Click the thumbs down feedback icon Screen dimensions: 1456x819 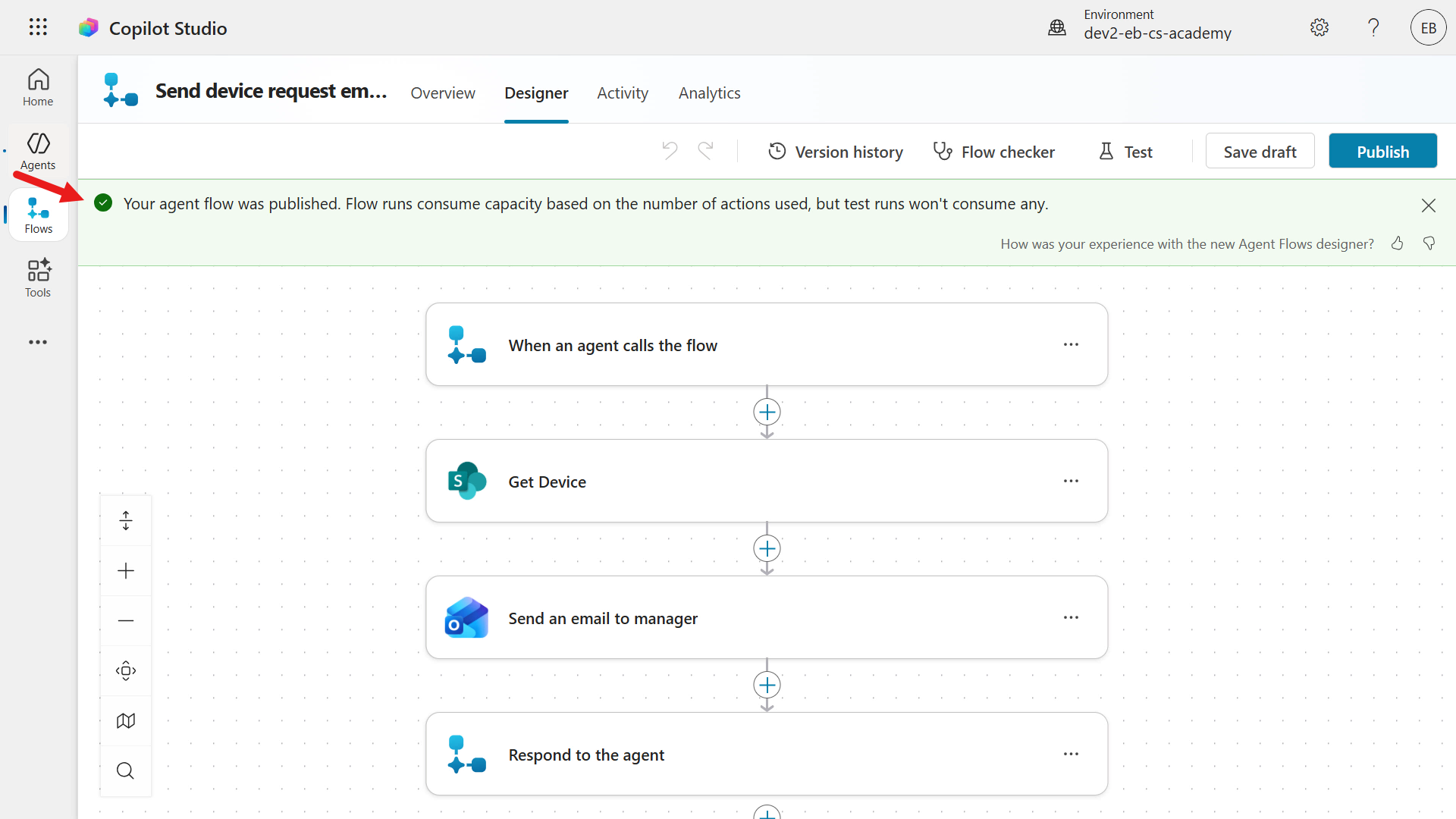[1429, 243]
